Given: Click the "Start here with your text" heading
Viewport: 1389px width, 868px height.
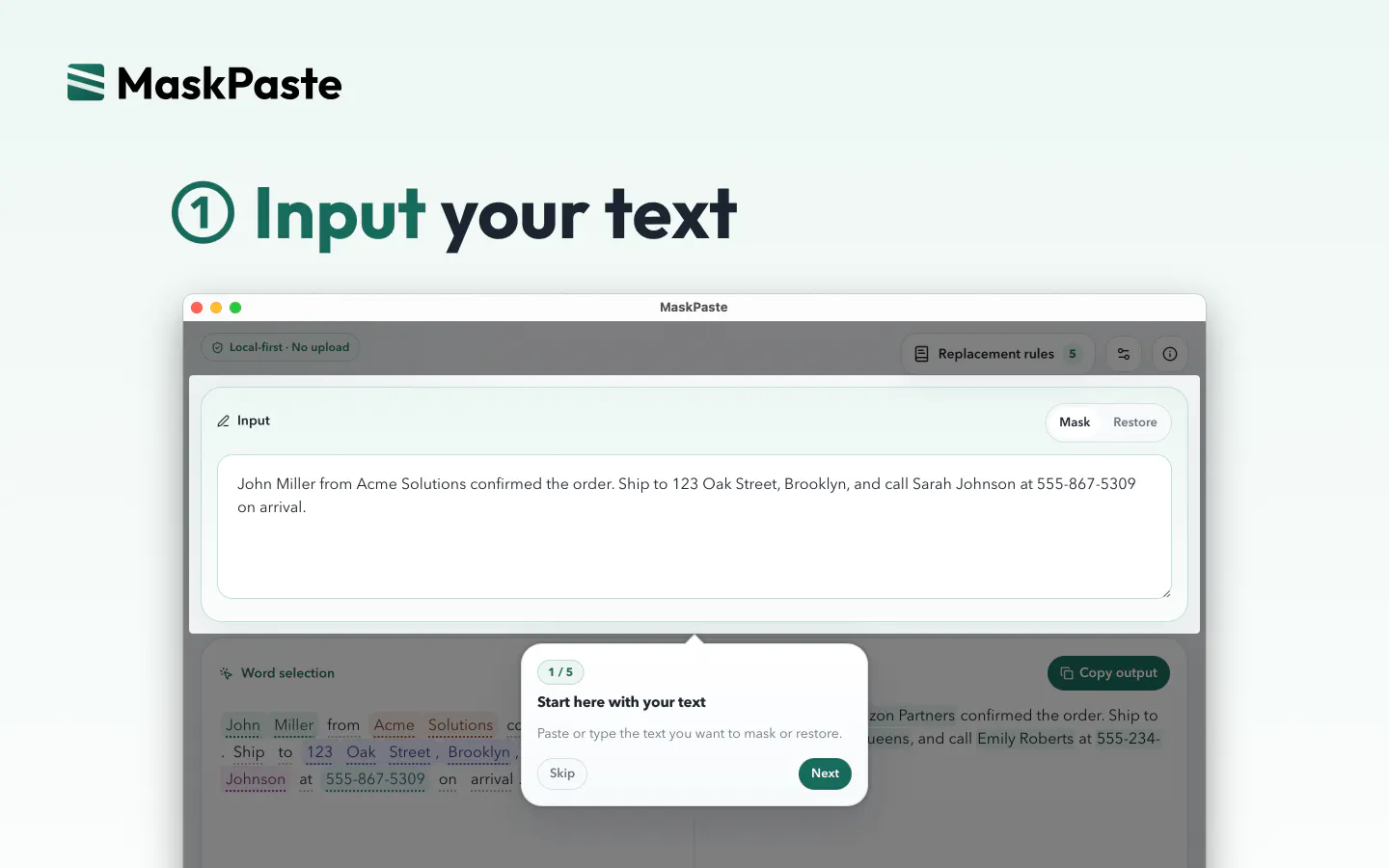Looking at the screenshot, I should click(x=621, y=702).
